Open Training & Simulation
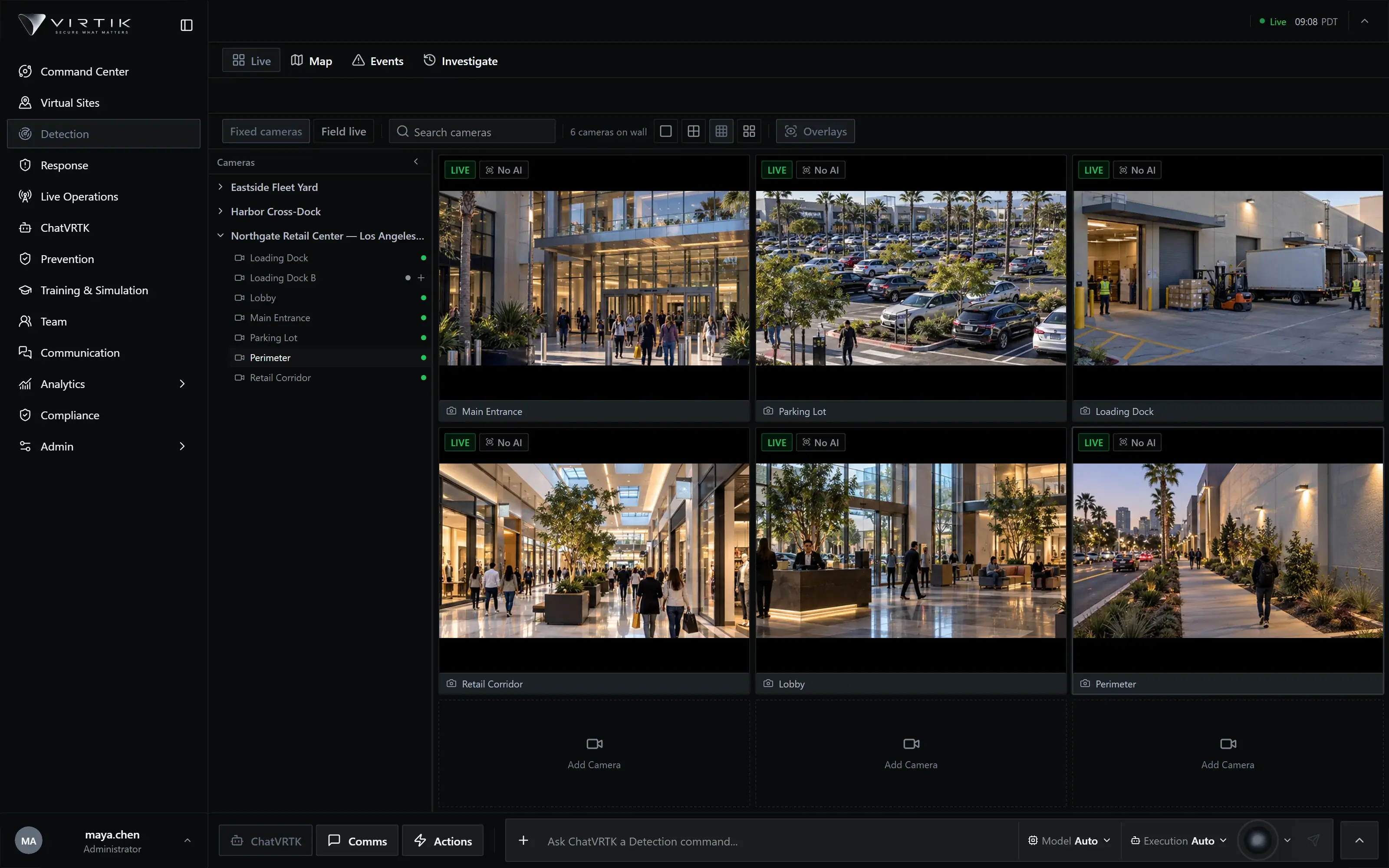The height and width of the screenshot is (868, 1389). tap(103, 290)
